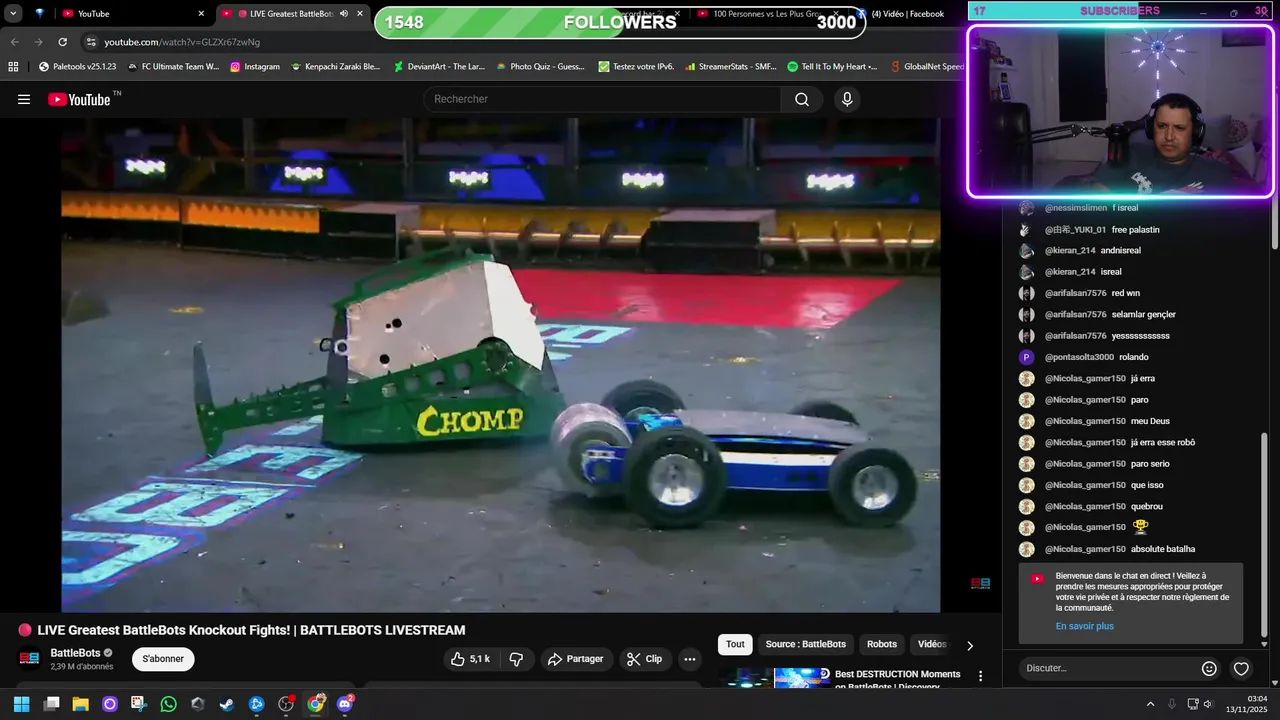
Task: Open the Chrome apps grid in bookmarks bar
Action: (13, 67)
